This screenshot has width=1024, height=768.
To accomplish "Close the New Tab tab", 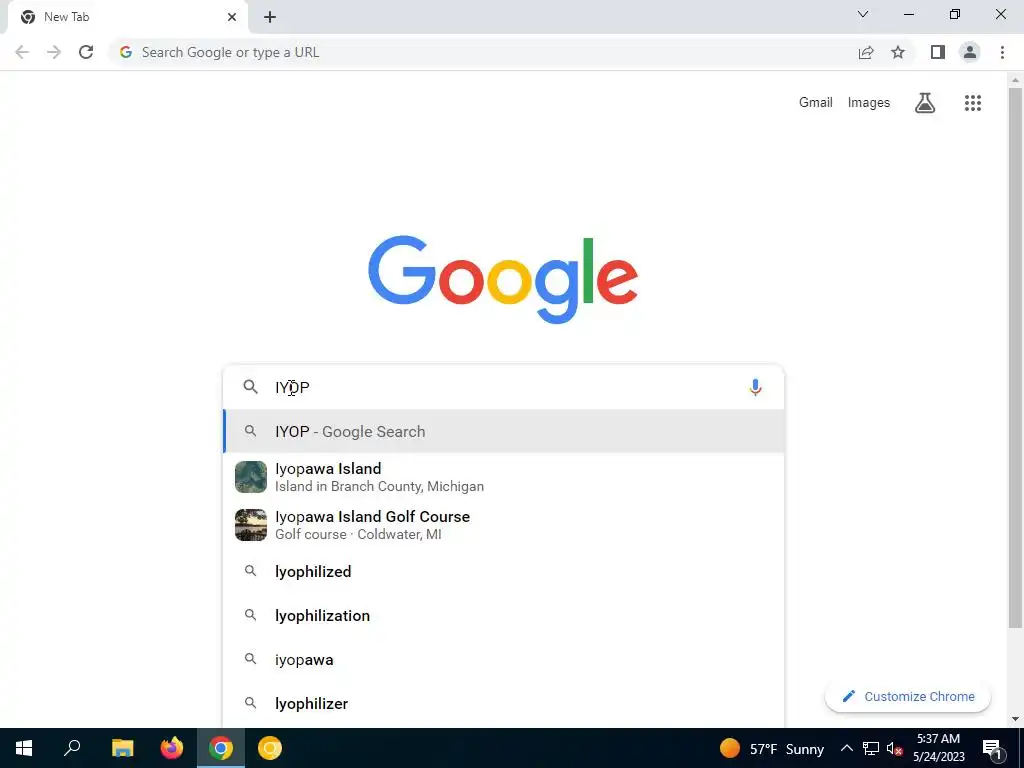I will pyautogui.click(x=232, y=17).
